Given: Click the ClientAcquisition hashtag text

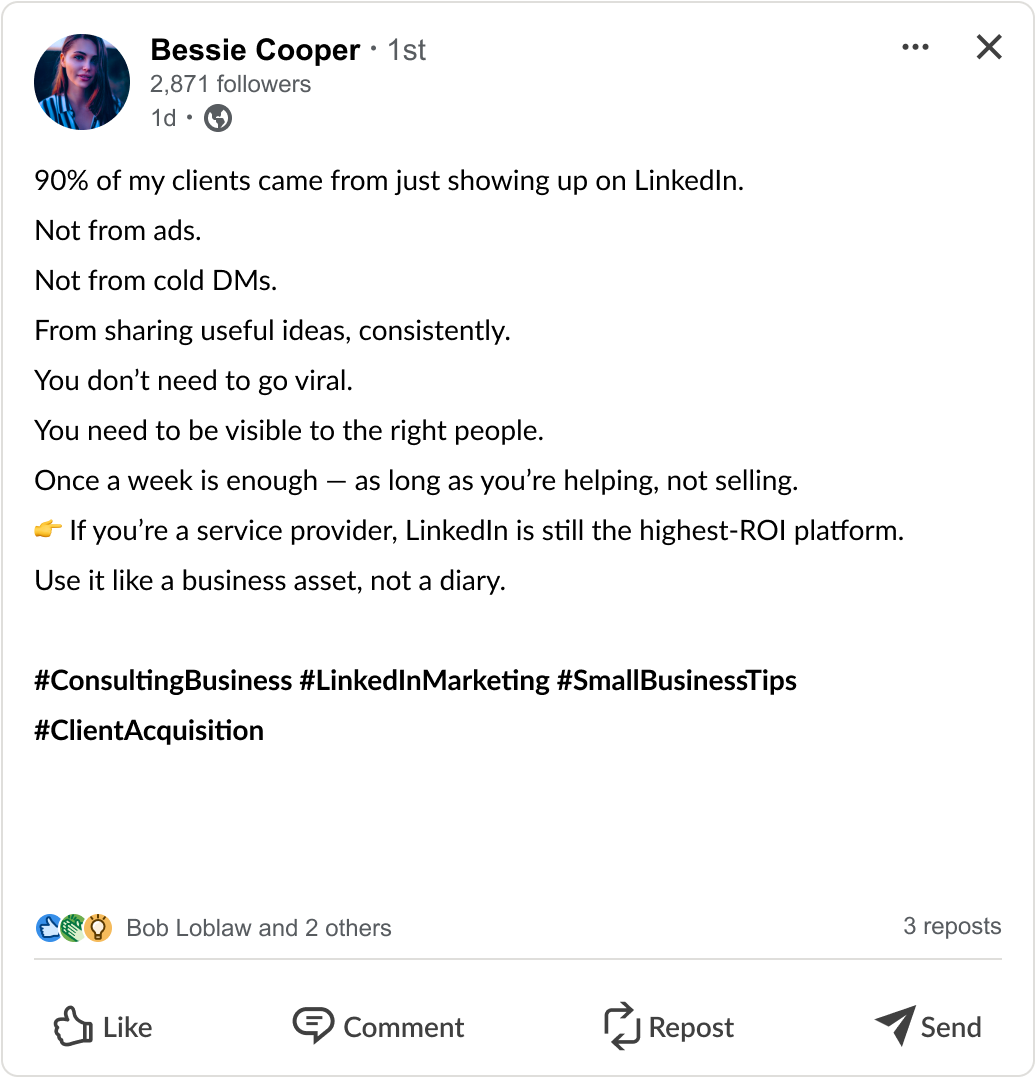Looking at the screenshot, I should (150, 730).
